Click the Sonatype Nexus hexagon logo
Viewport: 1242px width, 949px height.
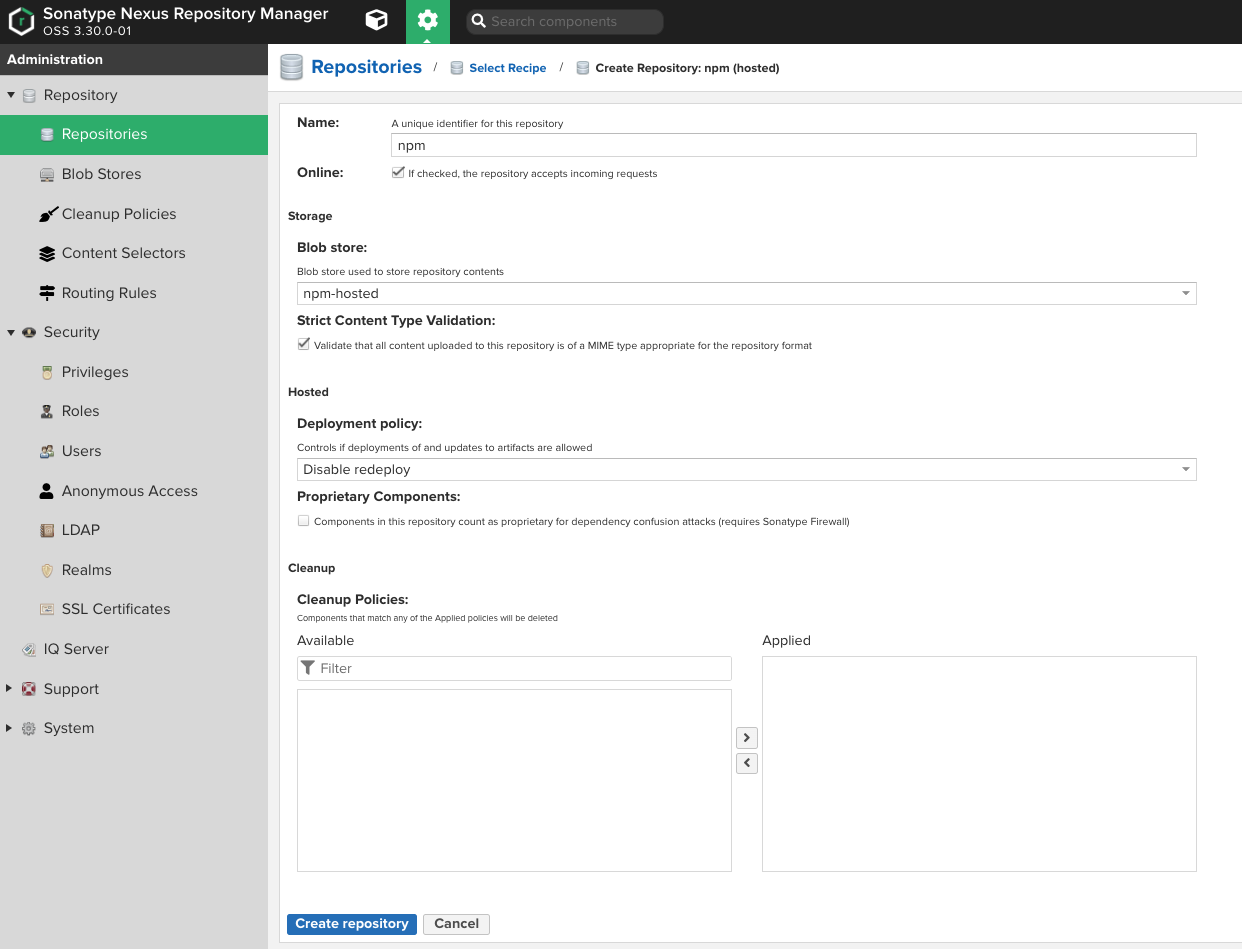22,22
